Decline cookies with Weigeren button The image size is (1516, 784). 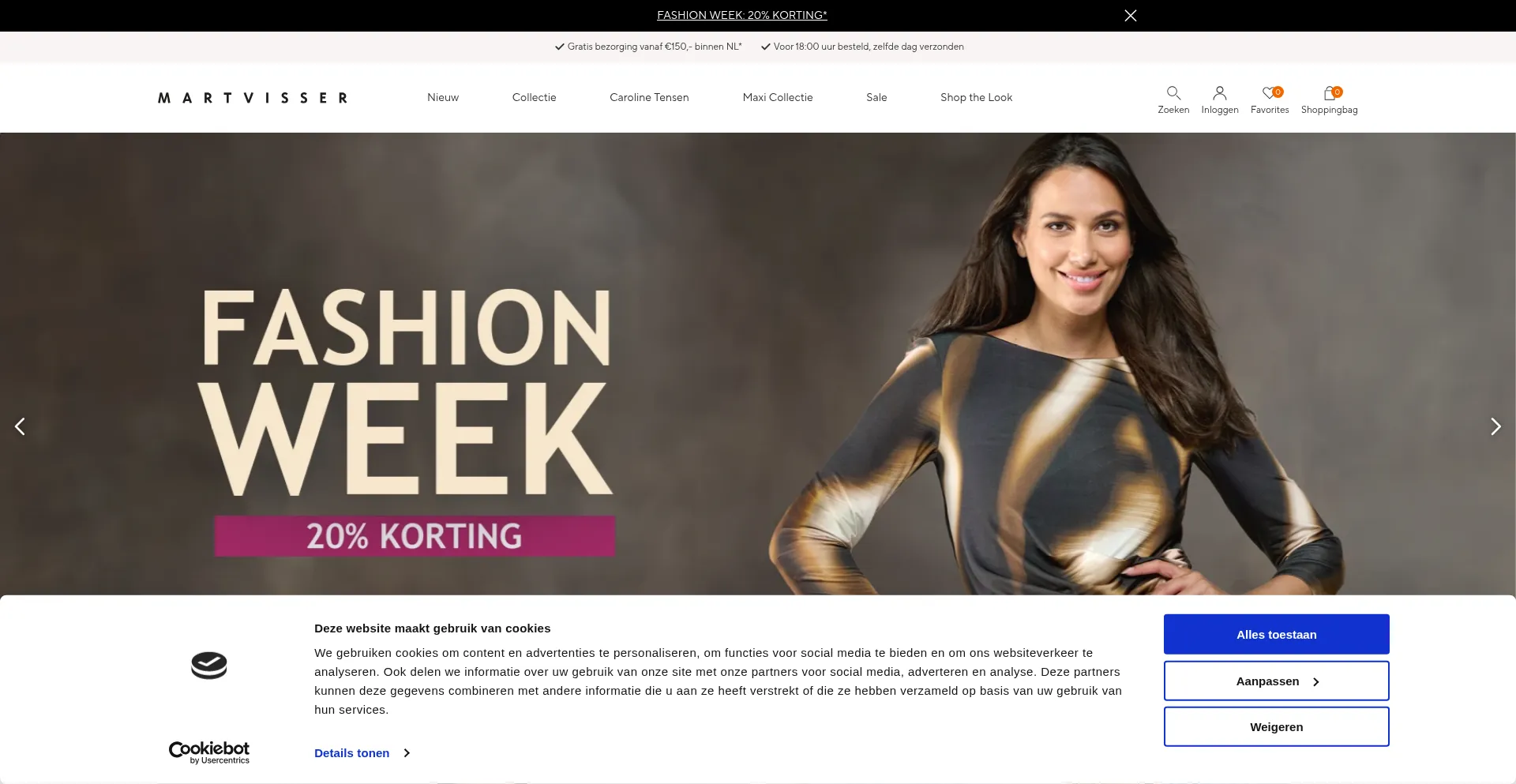pos(1277,727)
